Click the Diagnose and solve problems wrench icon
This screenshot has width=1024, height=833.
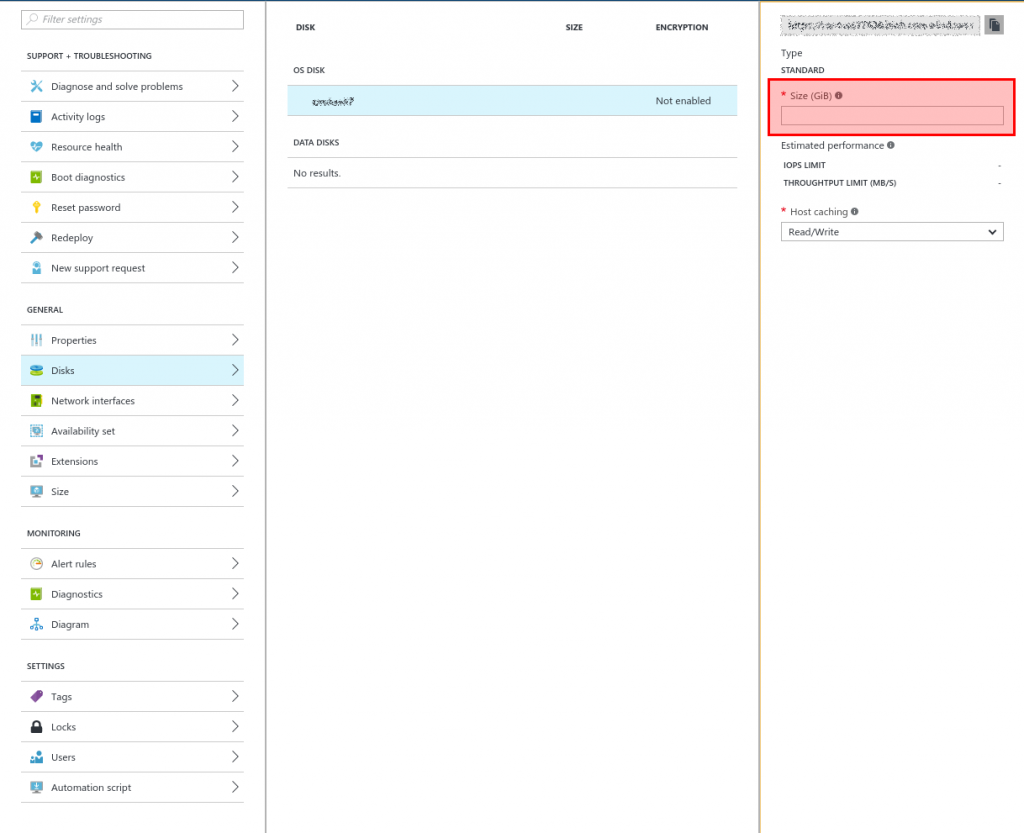(x=37, y=86)
